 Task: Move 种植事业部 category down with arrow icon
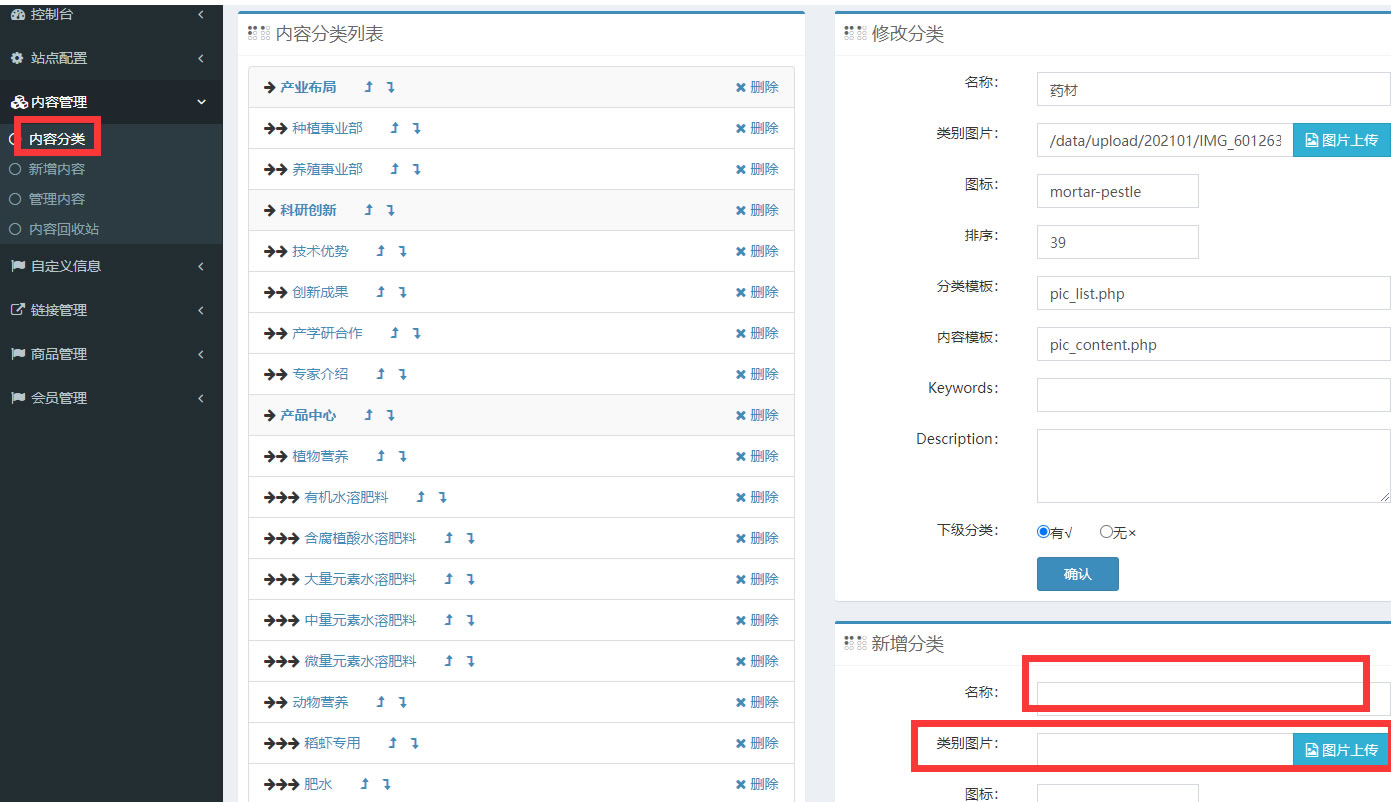point(416,129)
